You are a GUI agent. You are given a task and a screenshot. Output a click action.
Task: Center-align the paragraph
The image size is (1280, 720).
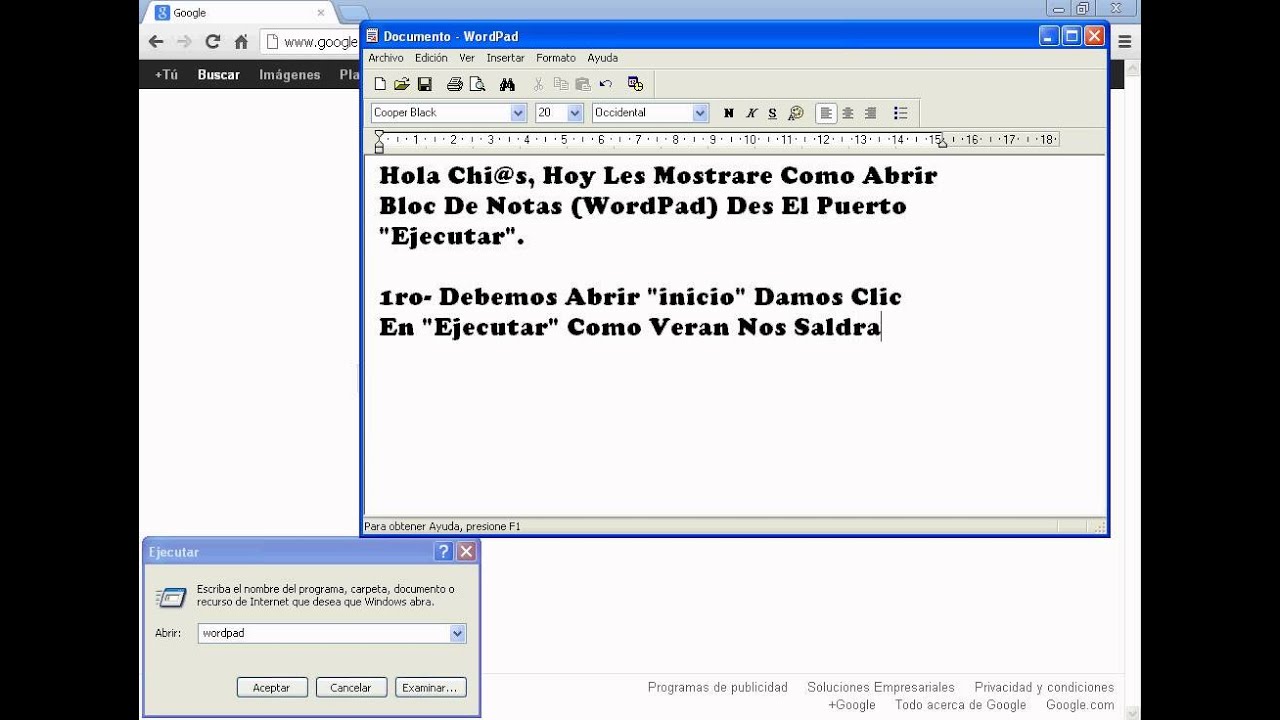tap(848, 113)
